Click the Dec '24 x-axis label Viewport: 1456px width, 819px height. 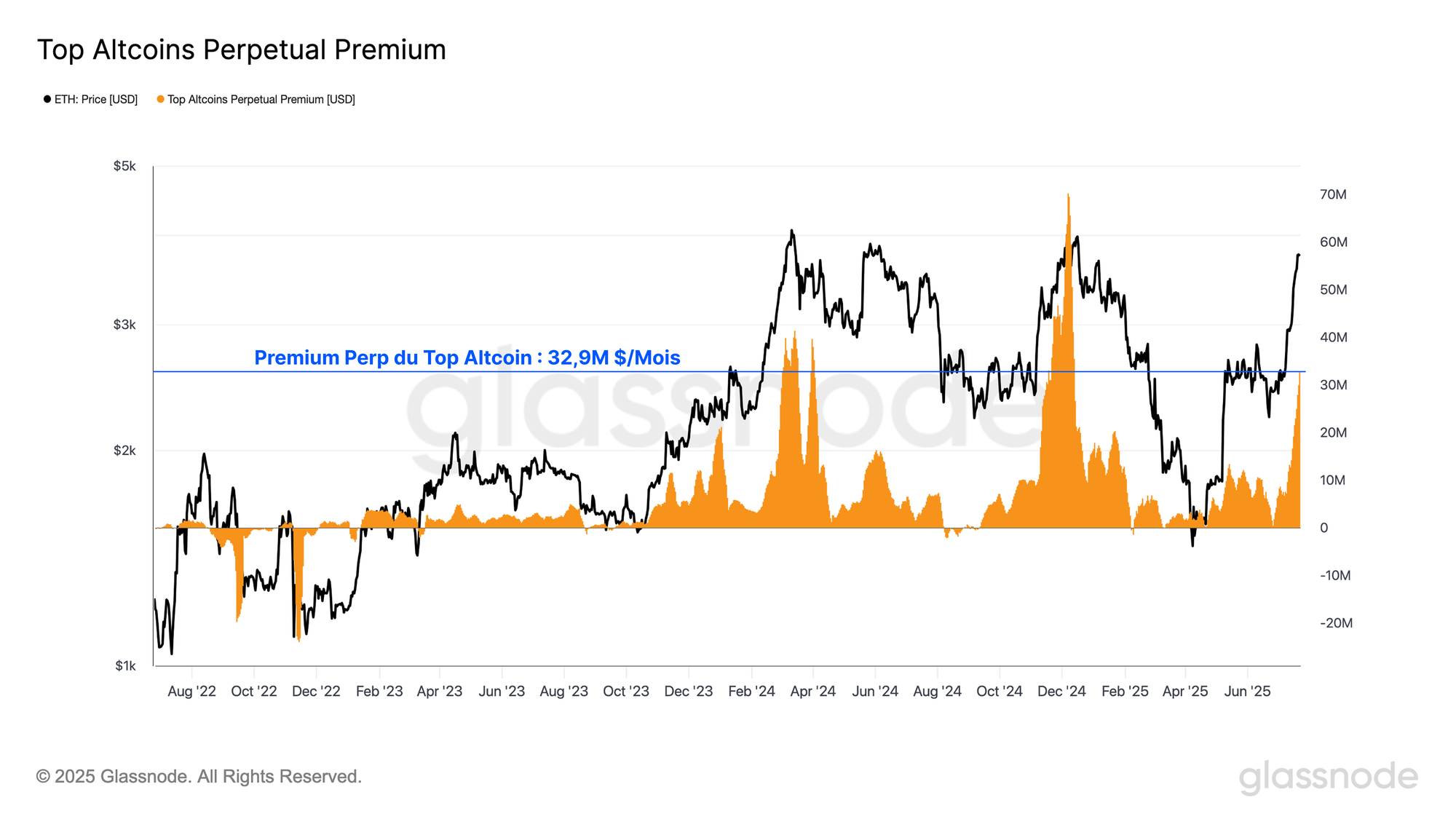(x=1061, y=691)
